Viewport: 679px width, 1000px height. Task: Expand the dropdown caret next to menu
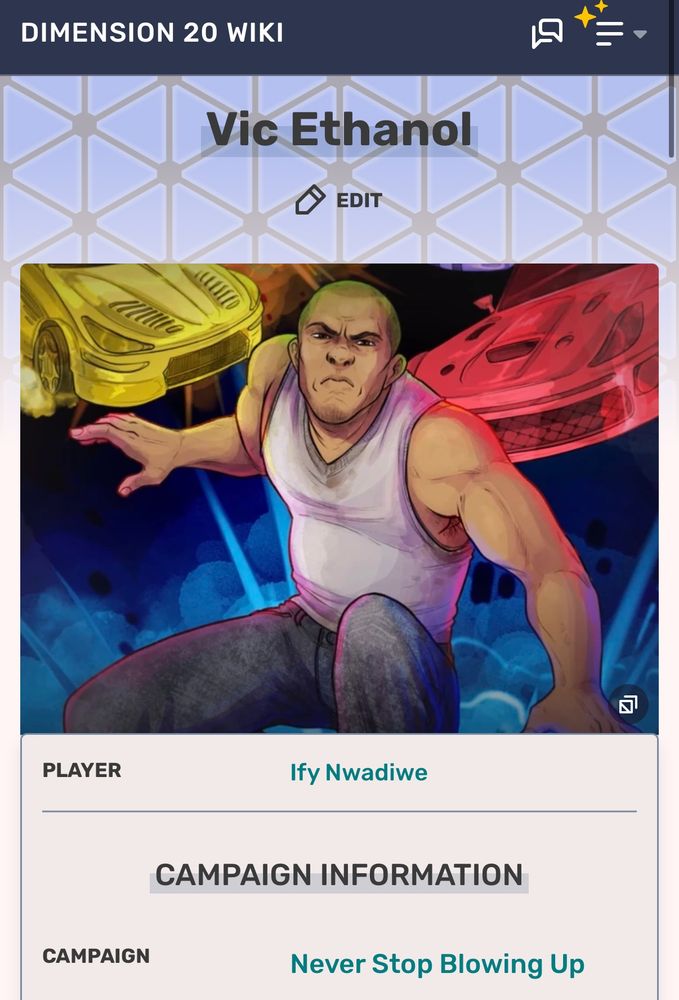point(640,34)
